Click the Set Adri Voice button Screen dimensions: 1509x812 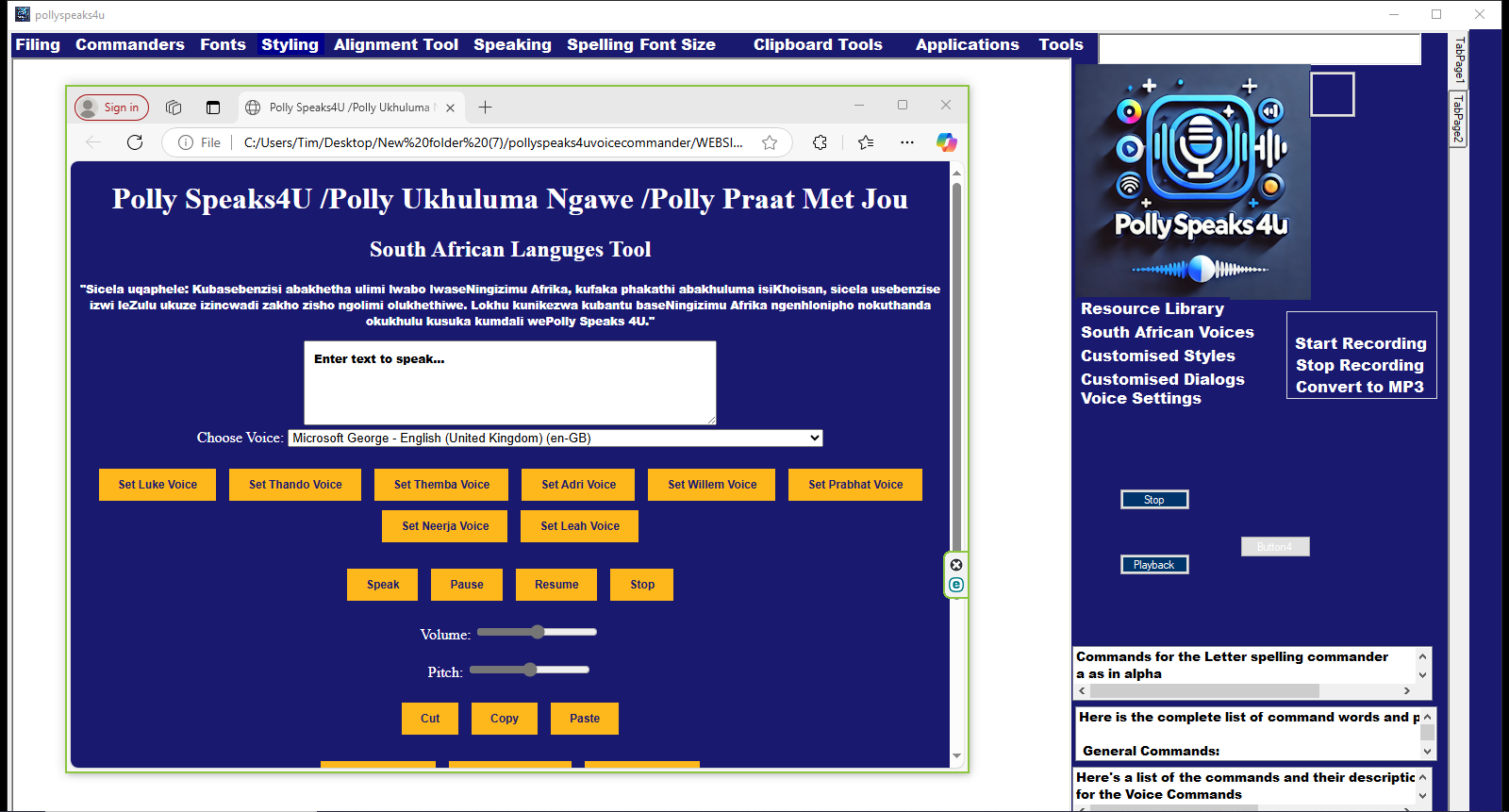578,485
